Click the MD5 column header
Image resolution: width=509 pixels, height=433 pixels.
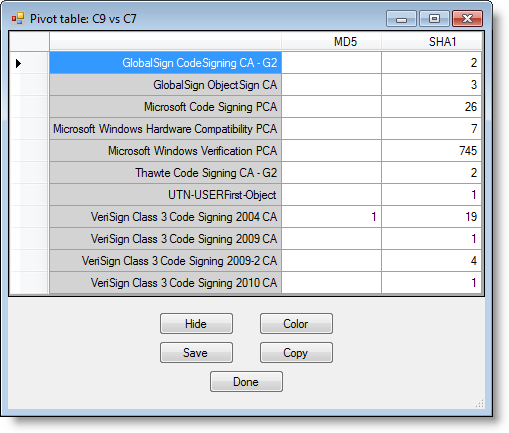(332, 42)
